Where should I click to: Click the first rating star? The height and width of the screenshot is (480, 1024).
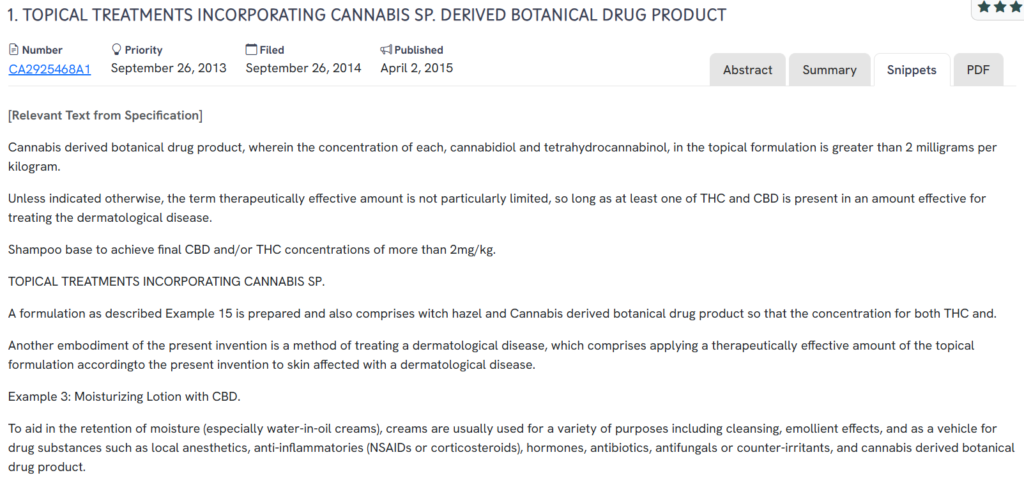pyautogui.click(x=986, y=7)
